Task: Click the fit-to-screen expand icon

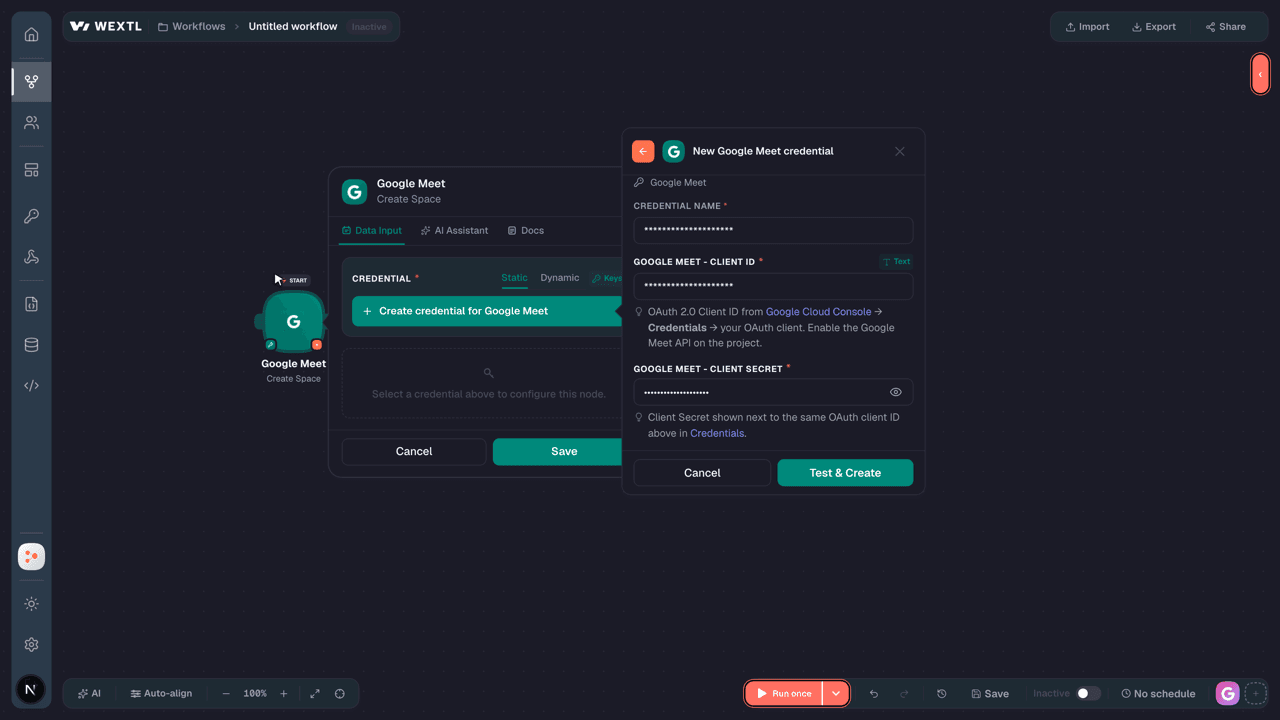Action: point(315,694)
